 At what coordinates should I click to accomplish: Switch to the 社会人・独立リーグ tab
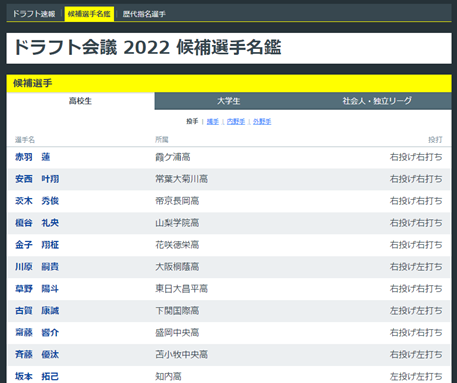tap(377, 101)
